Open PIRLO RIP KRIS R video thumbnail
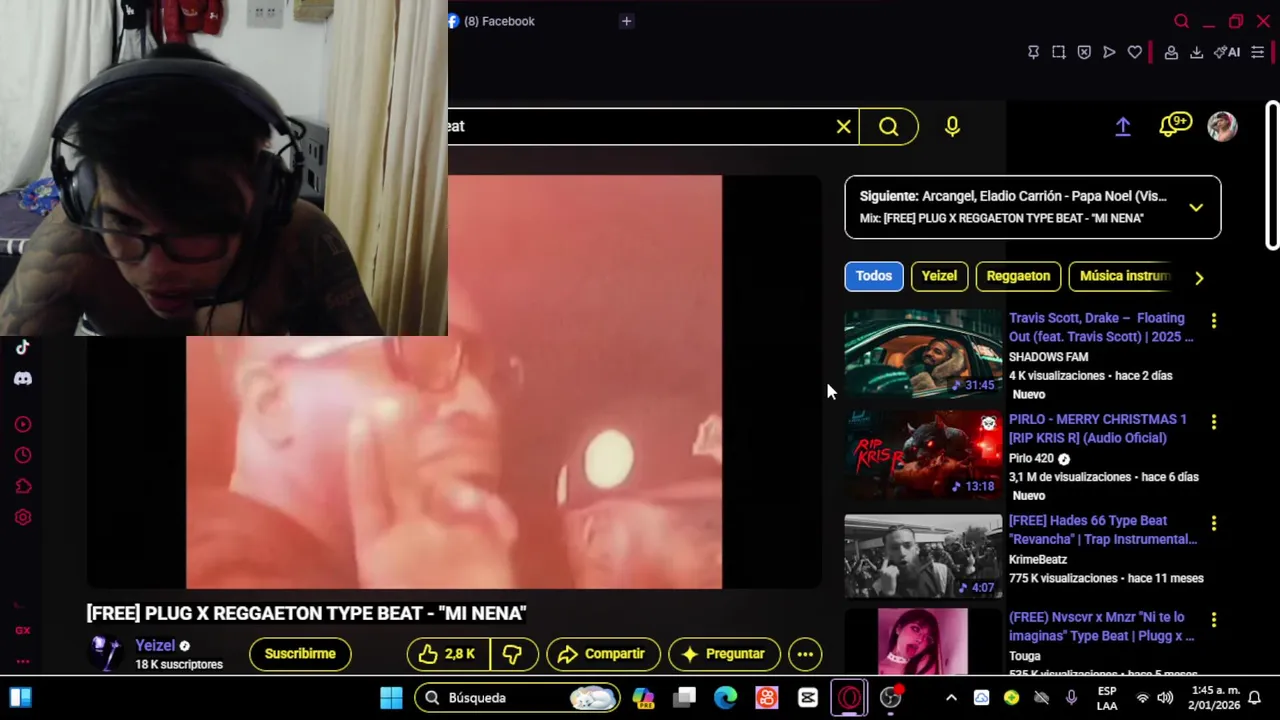The width and height of the screenshot is (1280, 720). coord(923,455)
